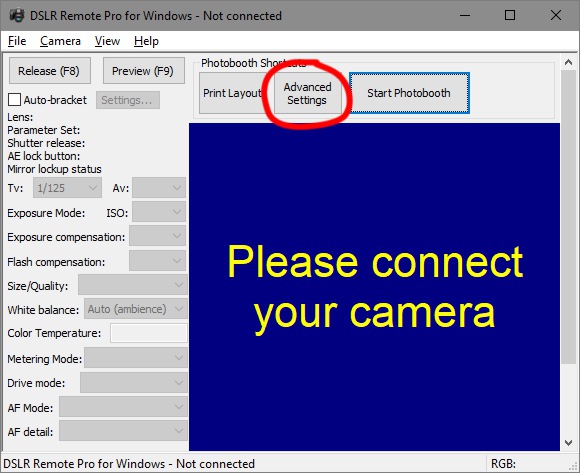Maximize the DSLR Remote Pro window

tap(510, 15)
